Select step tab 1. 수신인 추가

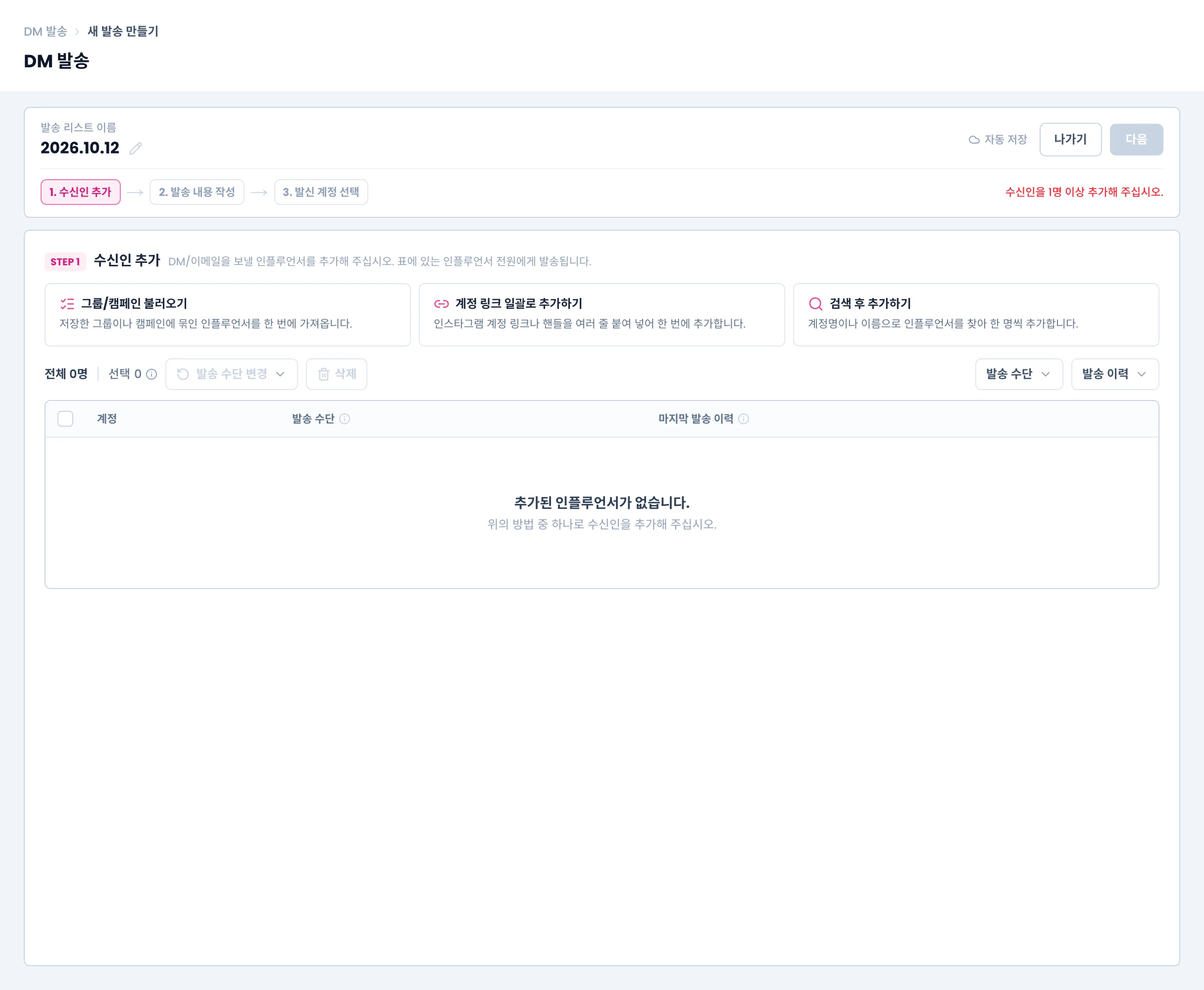(x=80, y=192)
